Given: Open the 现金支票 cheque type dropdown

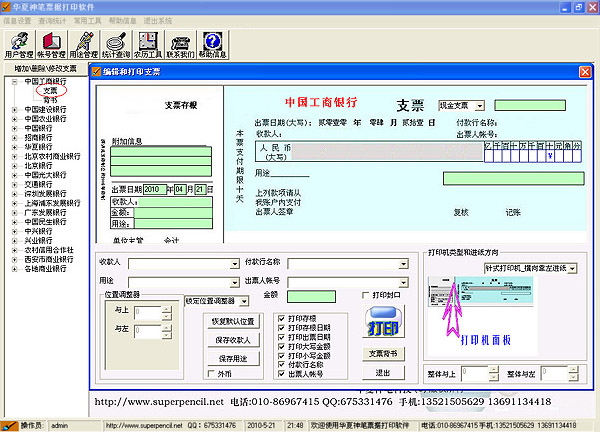Looking at the screenshot, I should coord(480,106).
